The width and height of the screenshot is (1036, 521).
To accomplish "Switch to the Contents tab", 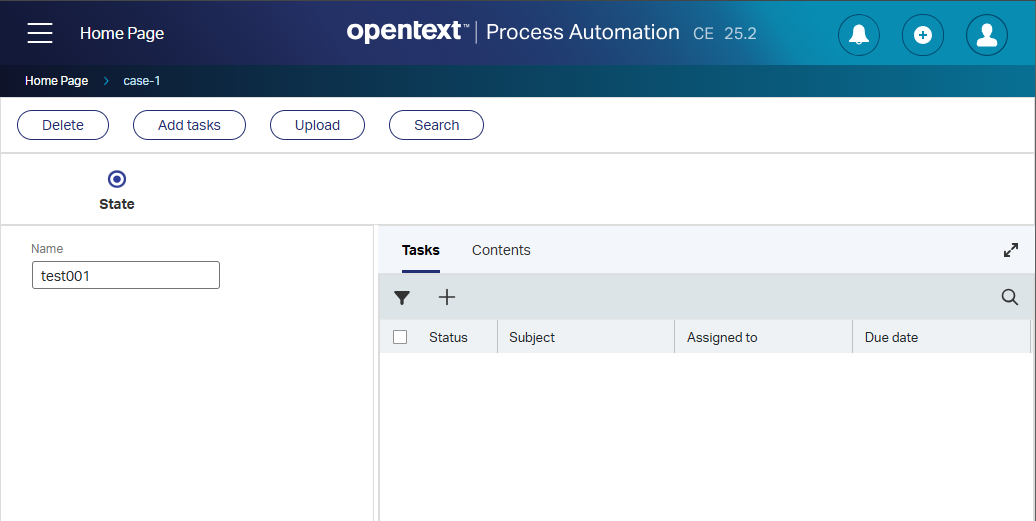I will [501, 250].
